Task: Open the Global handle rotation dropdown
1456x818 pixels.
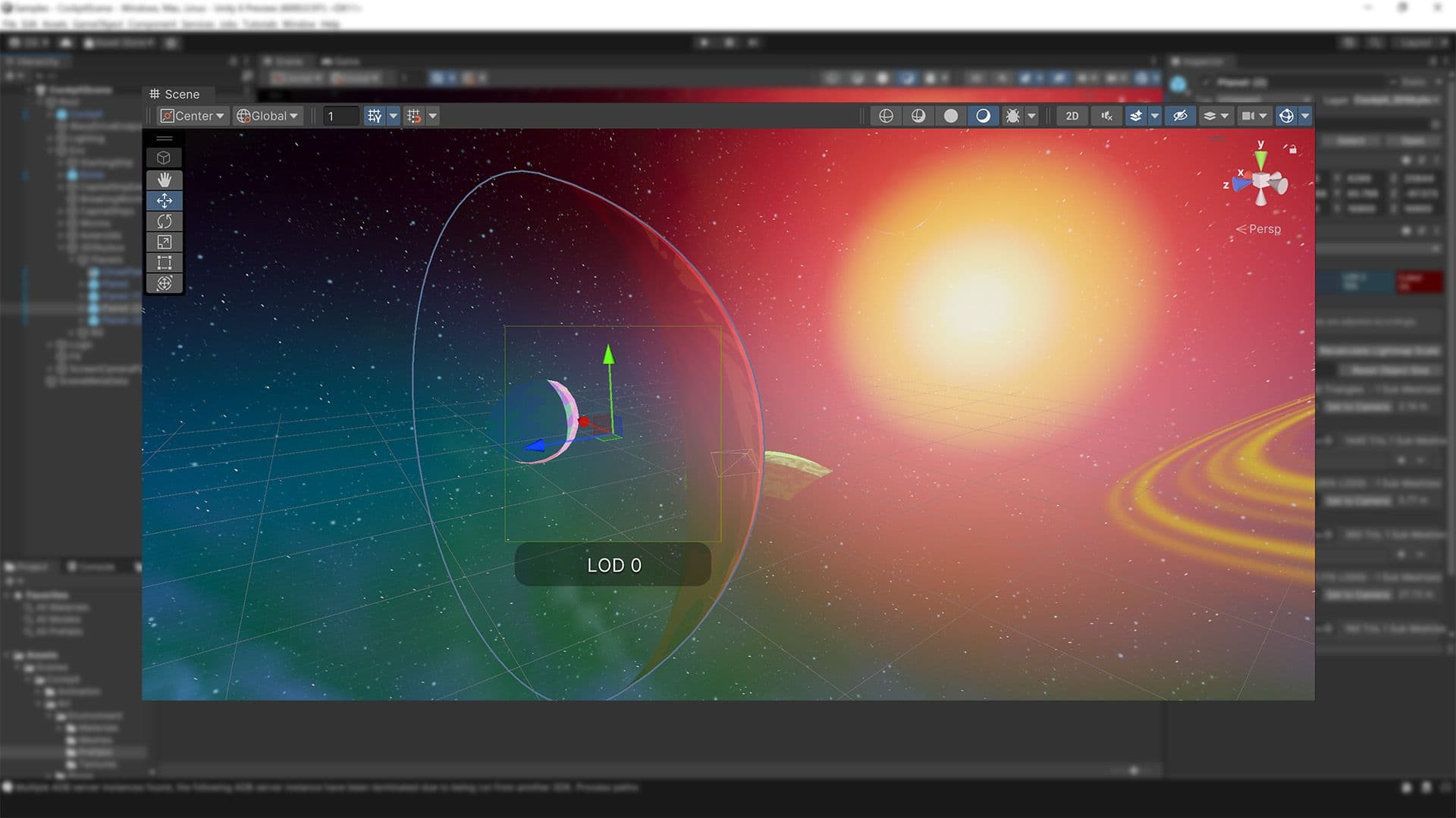Action: pyautogui.click(x=268, y=116)
